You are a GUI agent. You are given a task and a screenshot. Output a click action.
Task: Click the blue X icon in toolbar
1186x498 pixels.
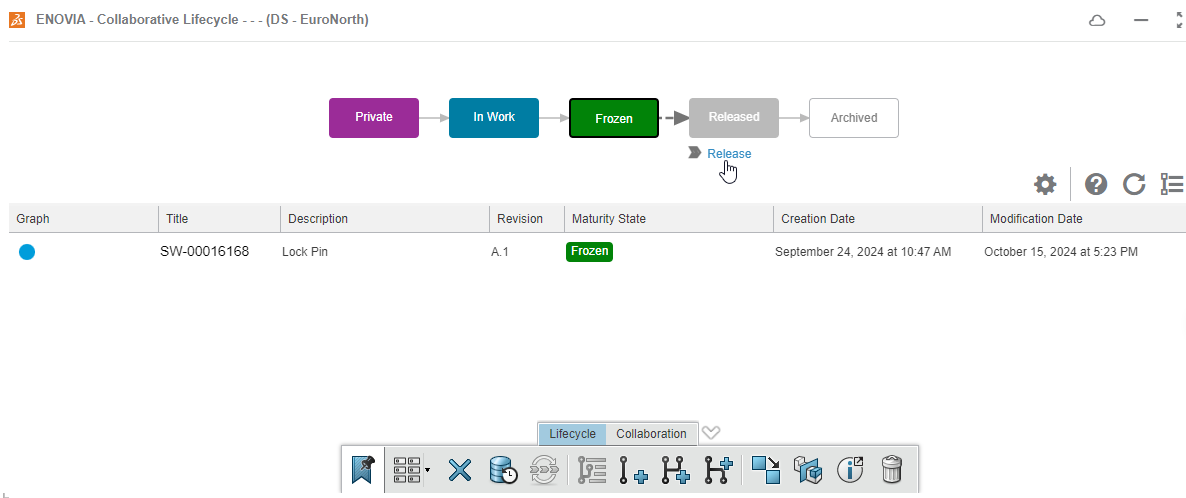459,469
